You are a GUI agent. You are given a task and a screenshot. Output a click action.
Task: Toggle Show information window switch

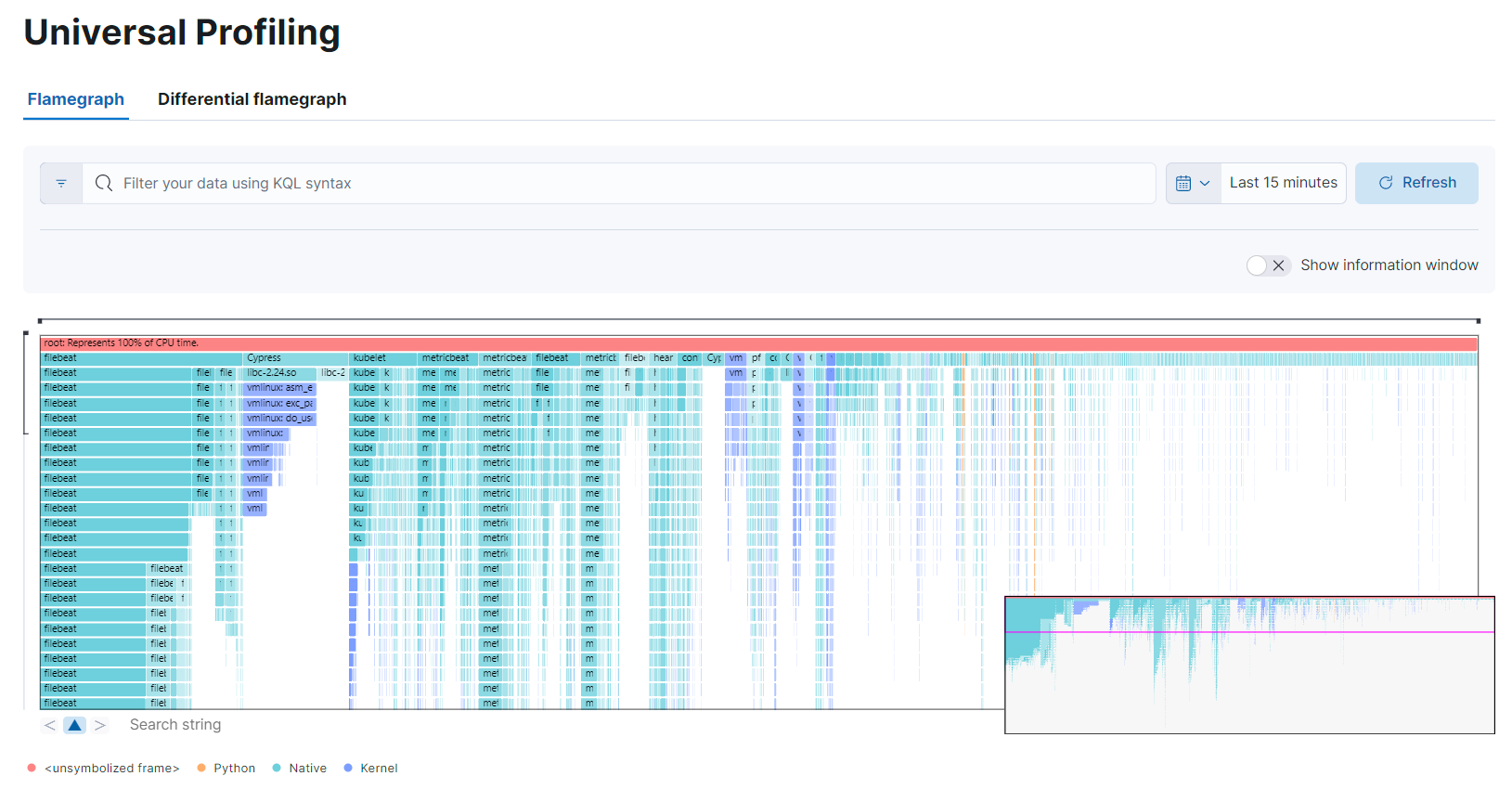[1268, 265]
